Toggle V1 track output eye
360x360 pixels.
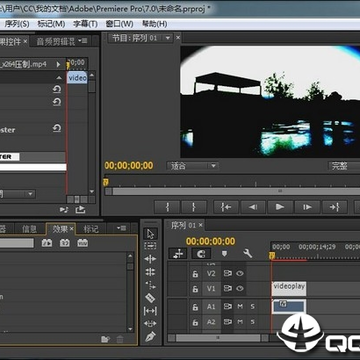click(x=240, y=288)
